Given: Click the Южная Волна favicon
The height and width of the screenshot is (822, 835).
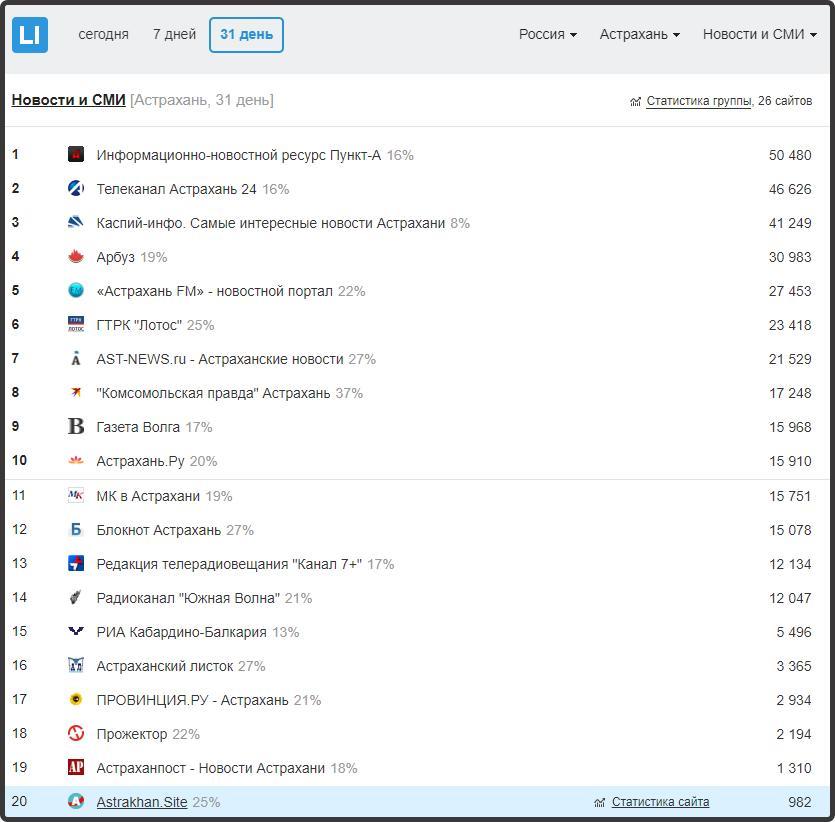Looking at the screenshot, I should point(76,597).
